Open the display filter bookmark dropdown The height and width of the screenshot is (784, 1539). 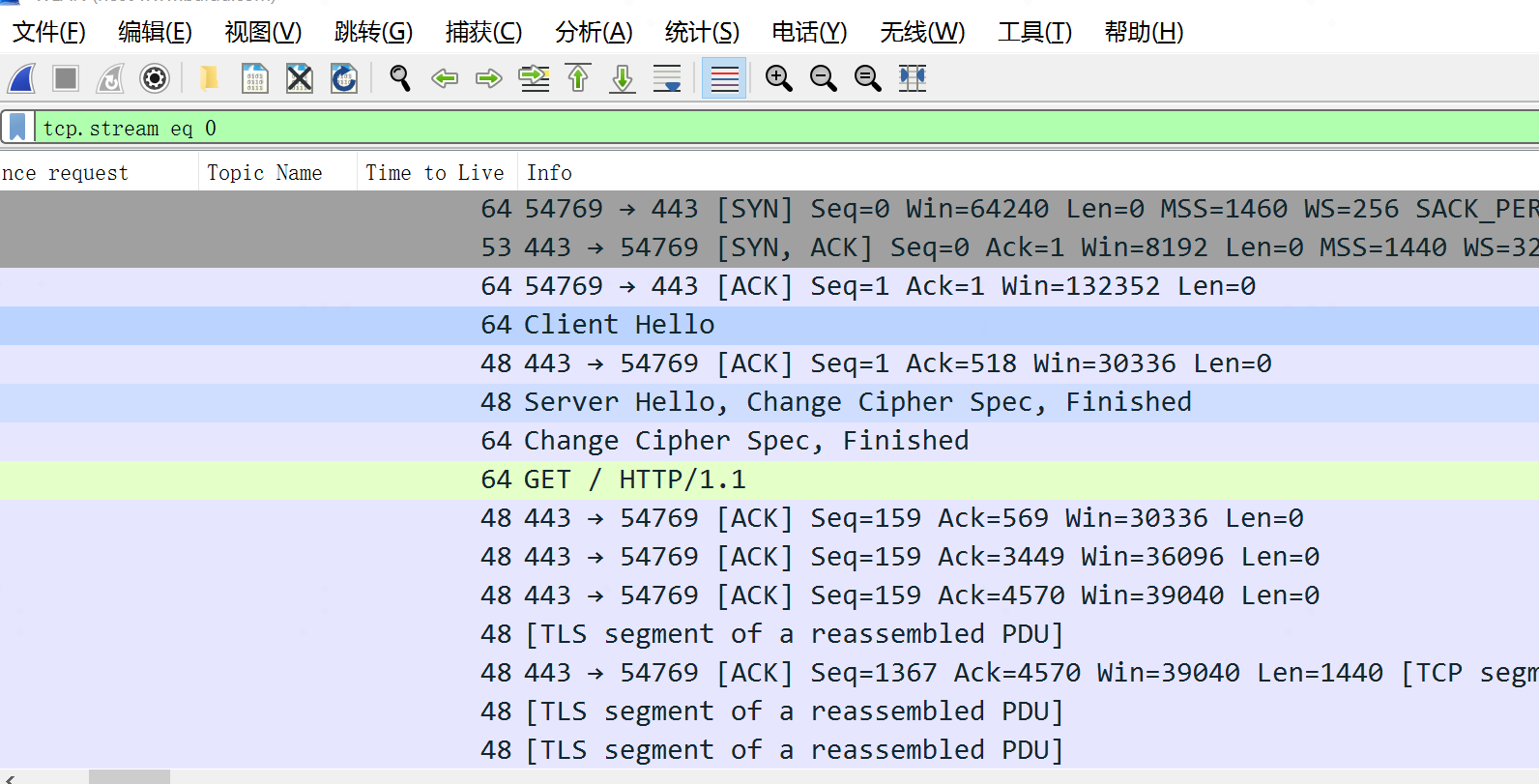pyautogui.click(x=17, y=128)
